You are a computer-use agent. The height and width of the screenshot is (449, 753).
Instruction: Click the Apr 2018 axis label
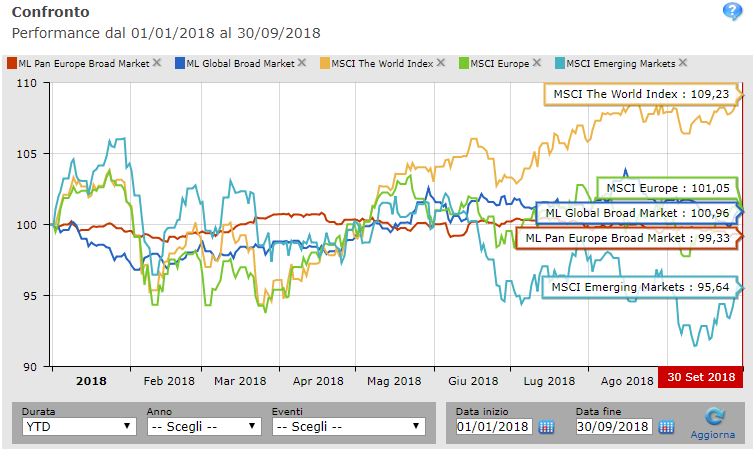318,381
